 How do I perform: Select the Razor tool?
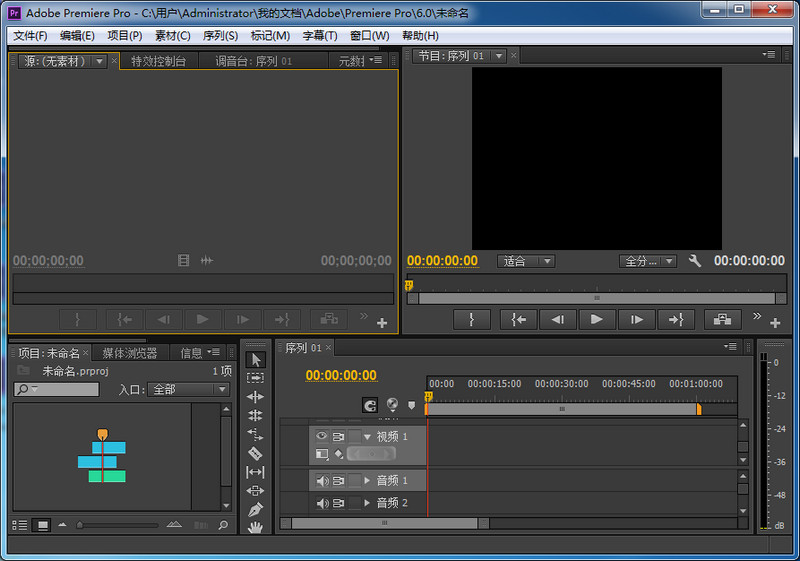pyautogui.click(x=256, y=453)
